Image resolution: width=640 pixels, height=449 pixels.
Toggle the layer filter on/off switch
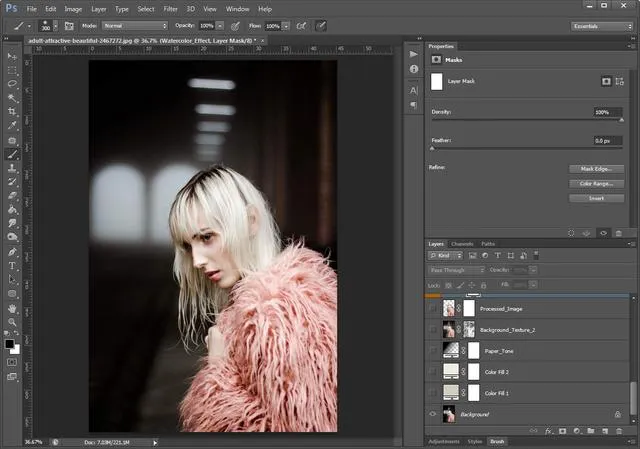[536, 255]
